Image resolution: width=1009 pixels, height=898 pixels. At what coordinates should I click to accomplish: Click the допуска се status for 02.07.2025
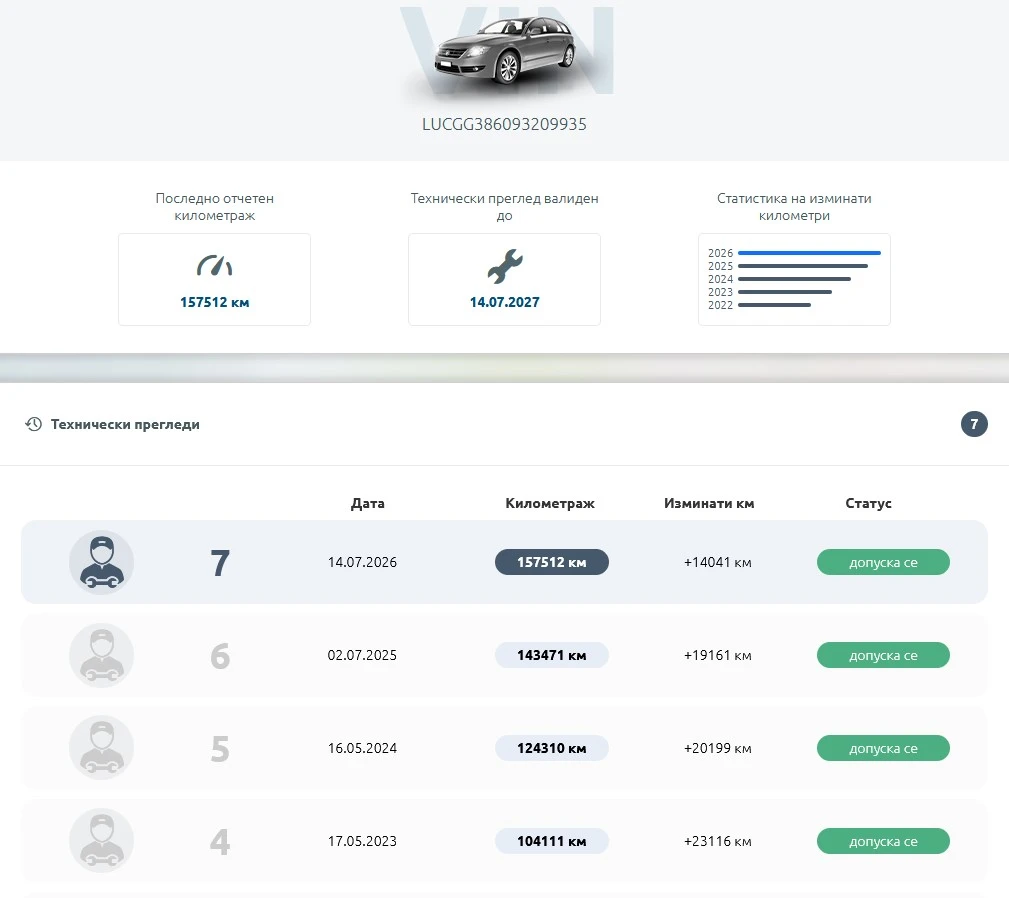click(x=883, y=655)
